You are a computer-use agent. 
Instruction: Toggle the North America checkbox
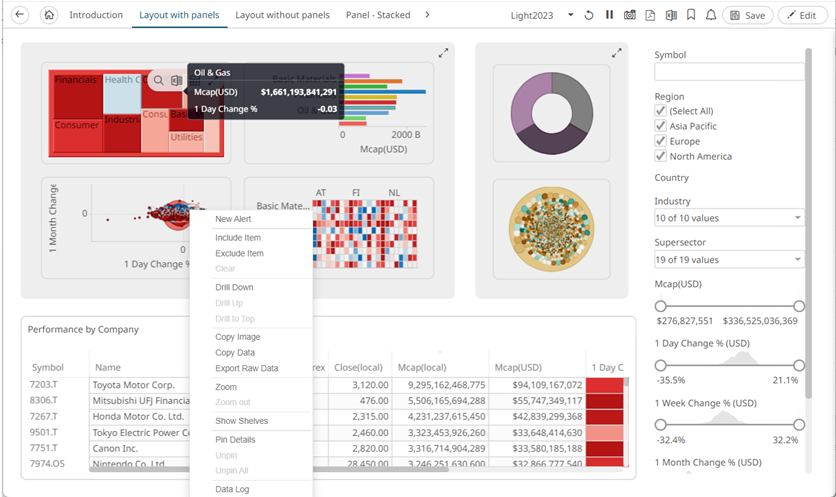(x=660, y=156)
